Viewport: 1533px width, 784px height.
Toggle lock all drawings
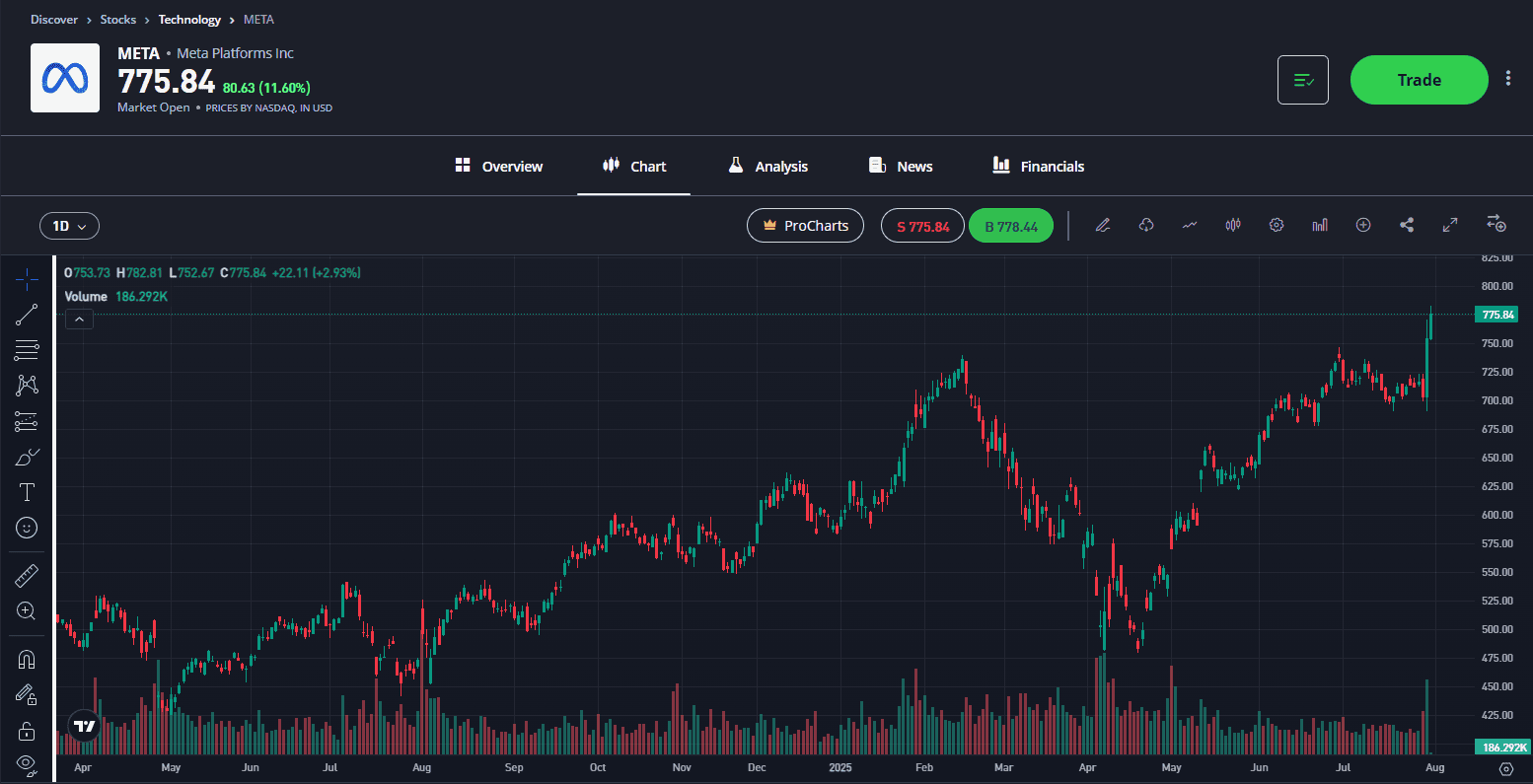pyautogui.click(x=27, y=731)
